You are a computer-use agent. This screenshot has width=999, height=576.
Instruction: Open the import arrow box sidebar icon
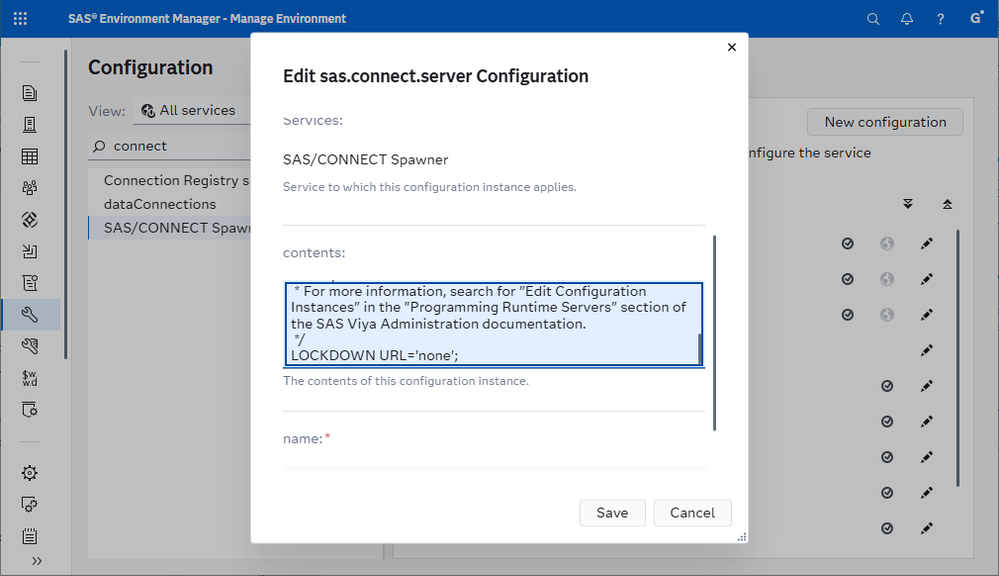(29, 251)
